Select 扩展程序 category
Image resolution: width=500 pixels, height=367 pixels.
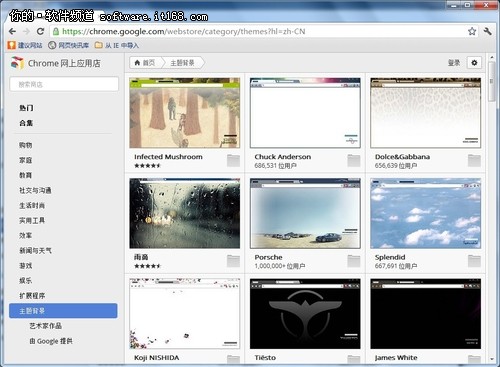pyautogui.click(x=32, y=296)
